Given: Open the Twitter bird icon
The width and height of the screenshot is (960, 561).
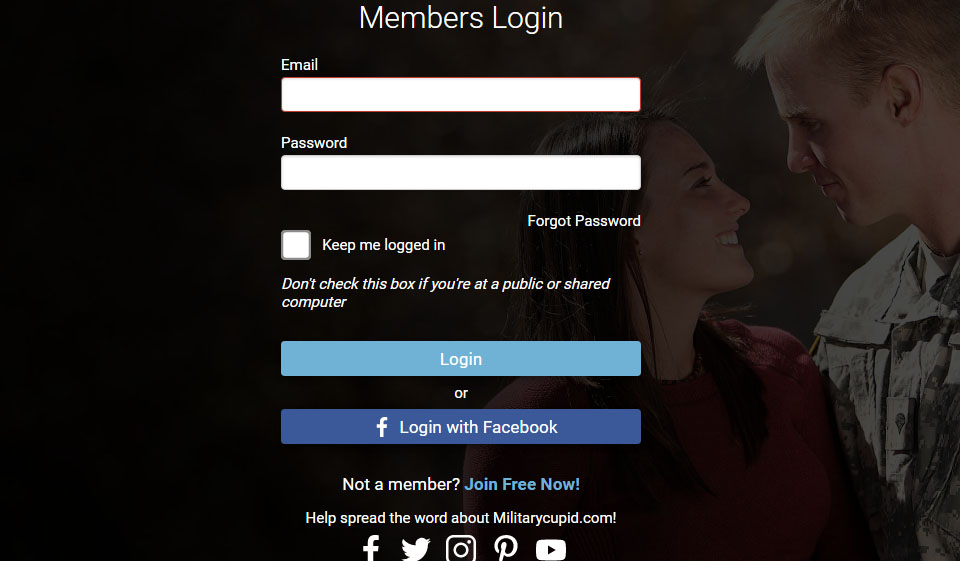Looking at the screenshot, I should [416, 549].
